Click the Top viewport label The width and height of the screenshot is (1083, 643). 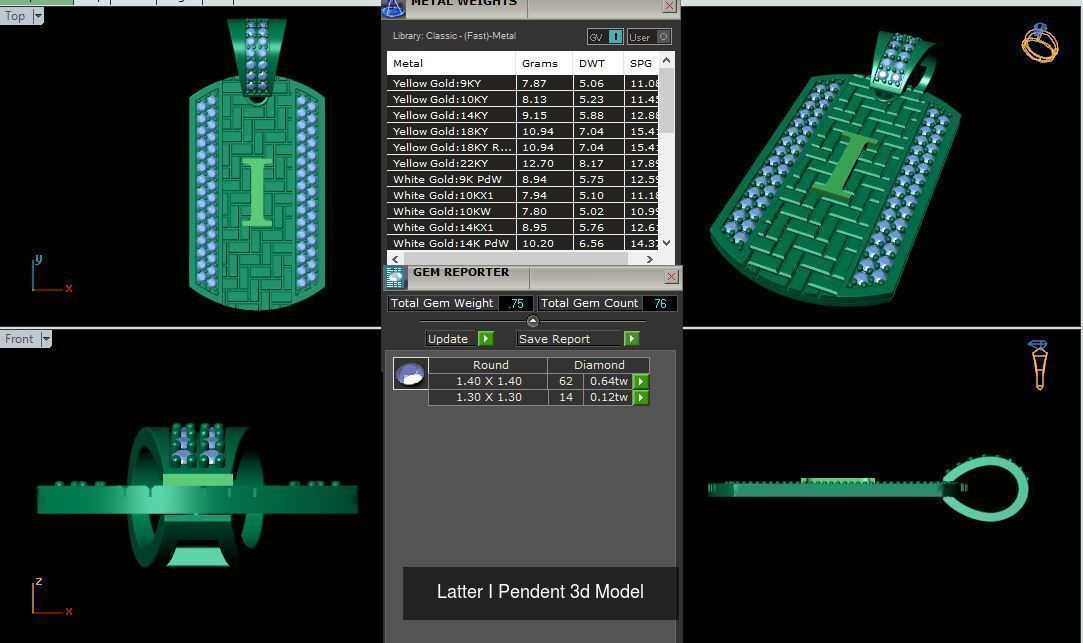click(x=15, y=16)
